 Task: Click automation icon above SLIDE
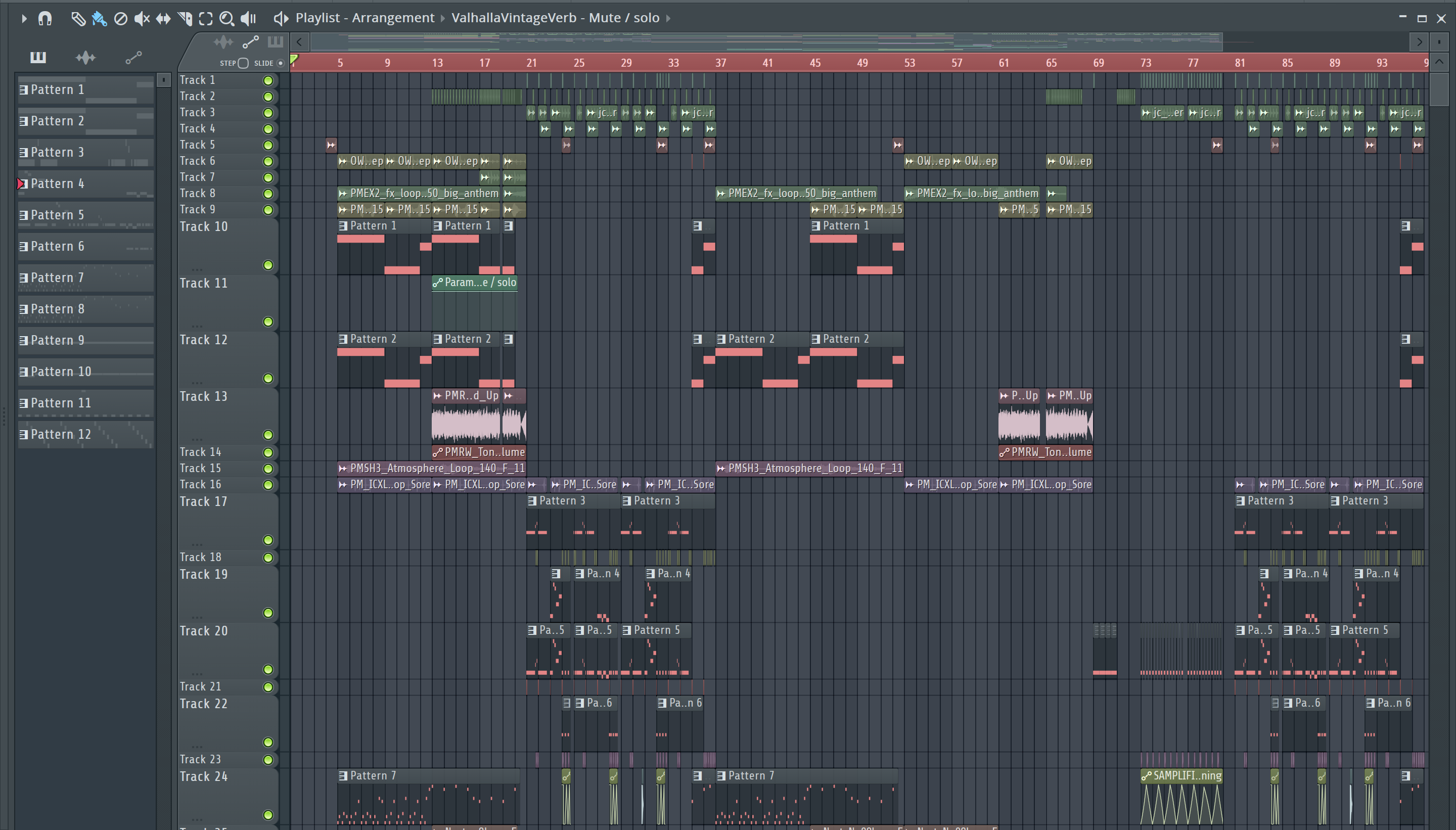[250, 42]
